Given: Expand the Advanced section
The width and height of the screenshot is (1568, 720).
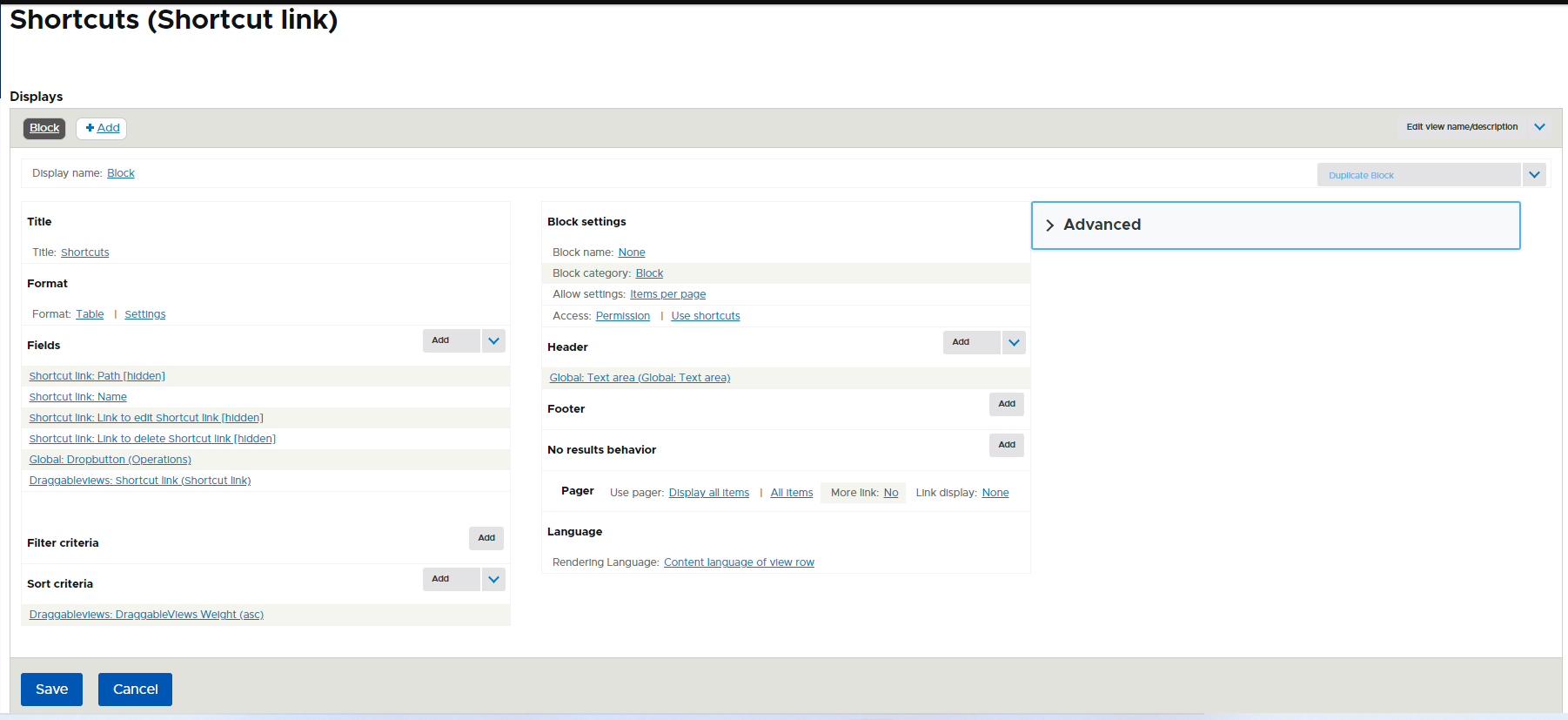Looking at the screenshot, I should [x=1276, y=225].
